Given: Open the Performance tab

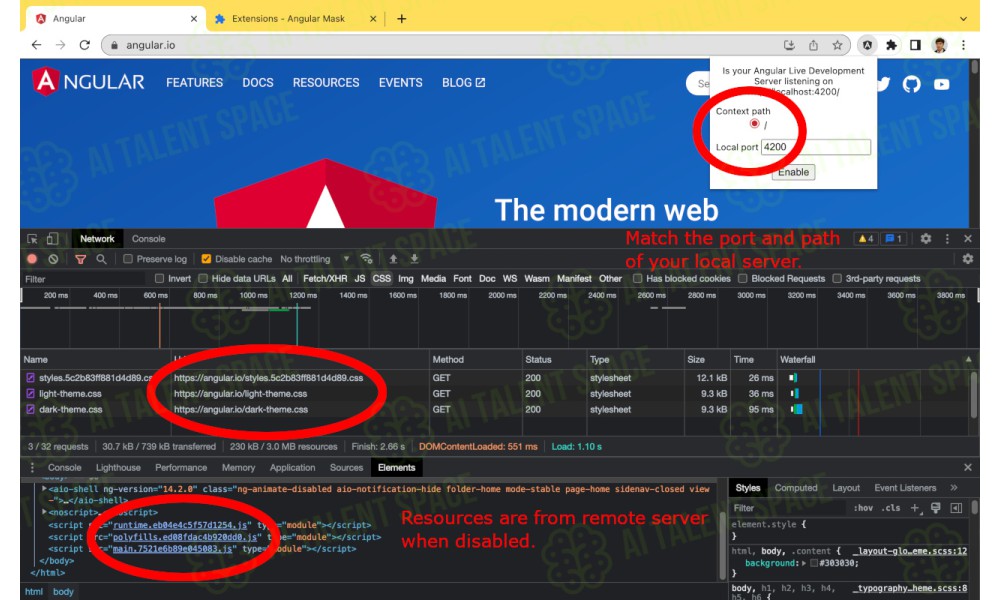Looking at the screenshot, I should point(181,467).
